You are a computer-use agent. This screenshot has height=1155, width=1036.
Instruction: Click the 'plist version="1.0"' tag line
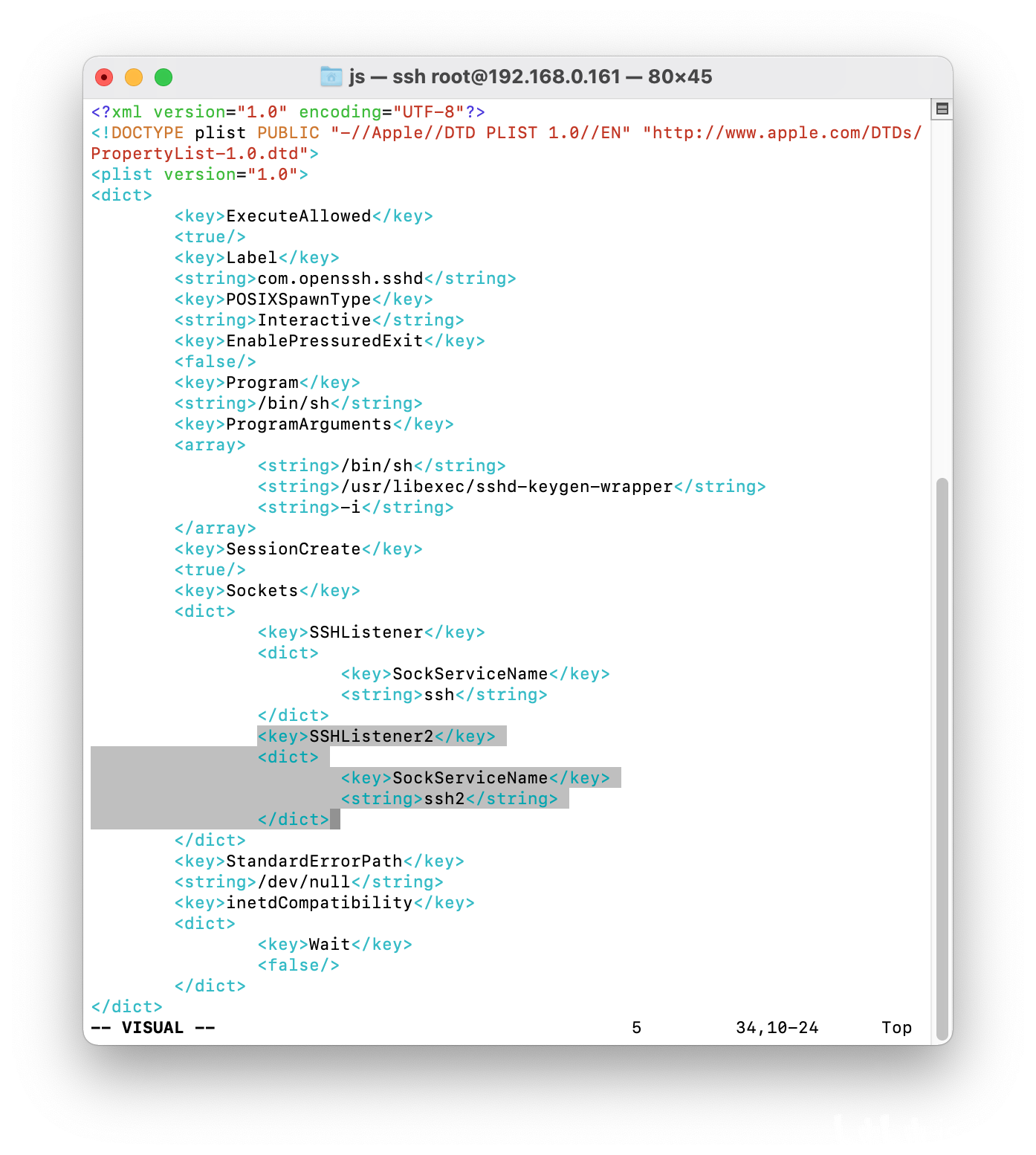[200, 175]
